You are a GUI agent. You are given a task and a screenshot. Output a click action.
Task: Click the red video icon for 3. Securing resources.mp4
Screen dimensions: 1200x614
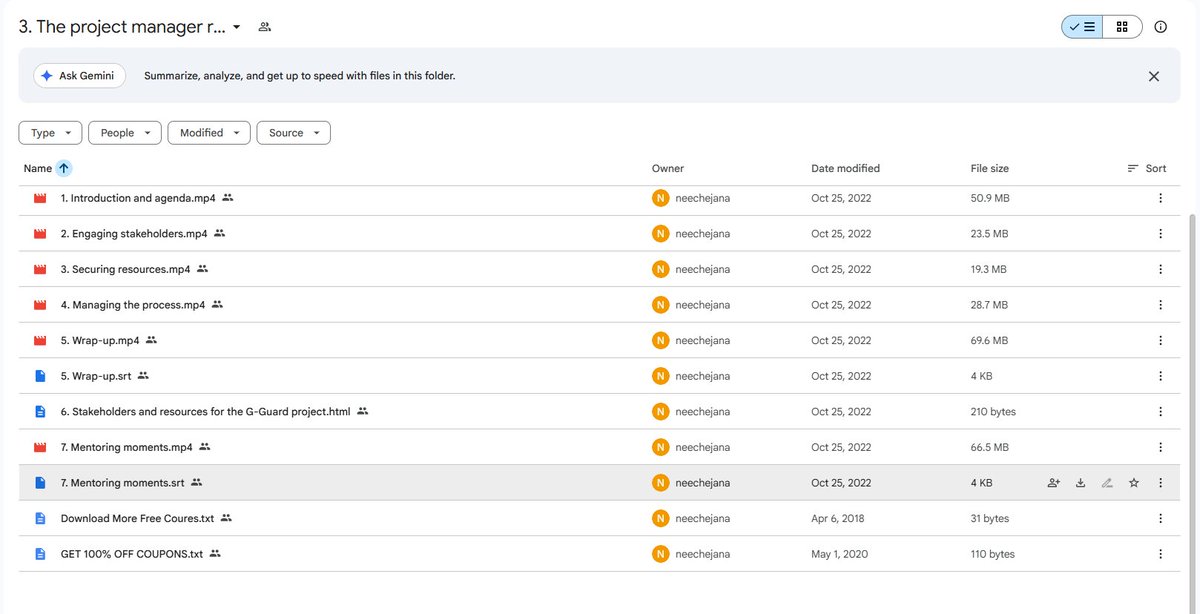[40, 269]
